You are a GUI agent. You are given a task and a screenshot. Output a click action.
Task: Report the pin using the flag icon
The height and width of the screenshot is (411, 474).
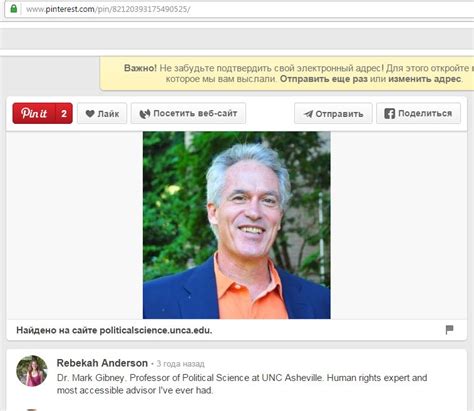pos(449,330)
